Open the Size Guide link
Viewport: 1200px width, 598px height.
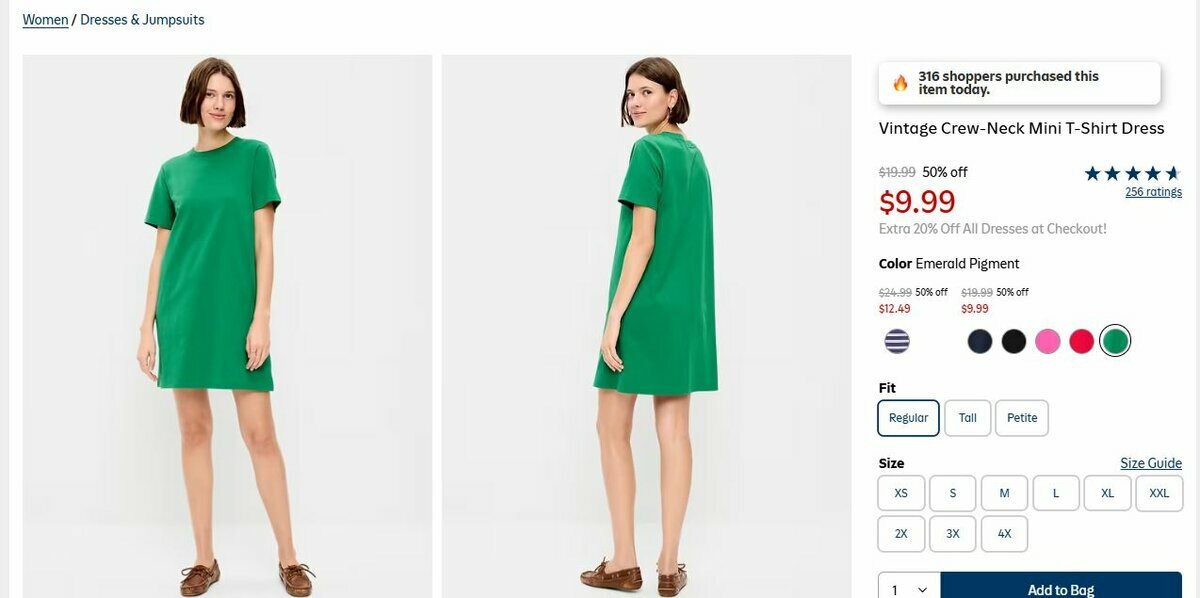point(1151,463)
